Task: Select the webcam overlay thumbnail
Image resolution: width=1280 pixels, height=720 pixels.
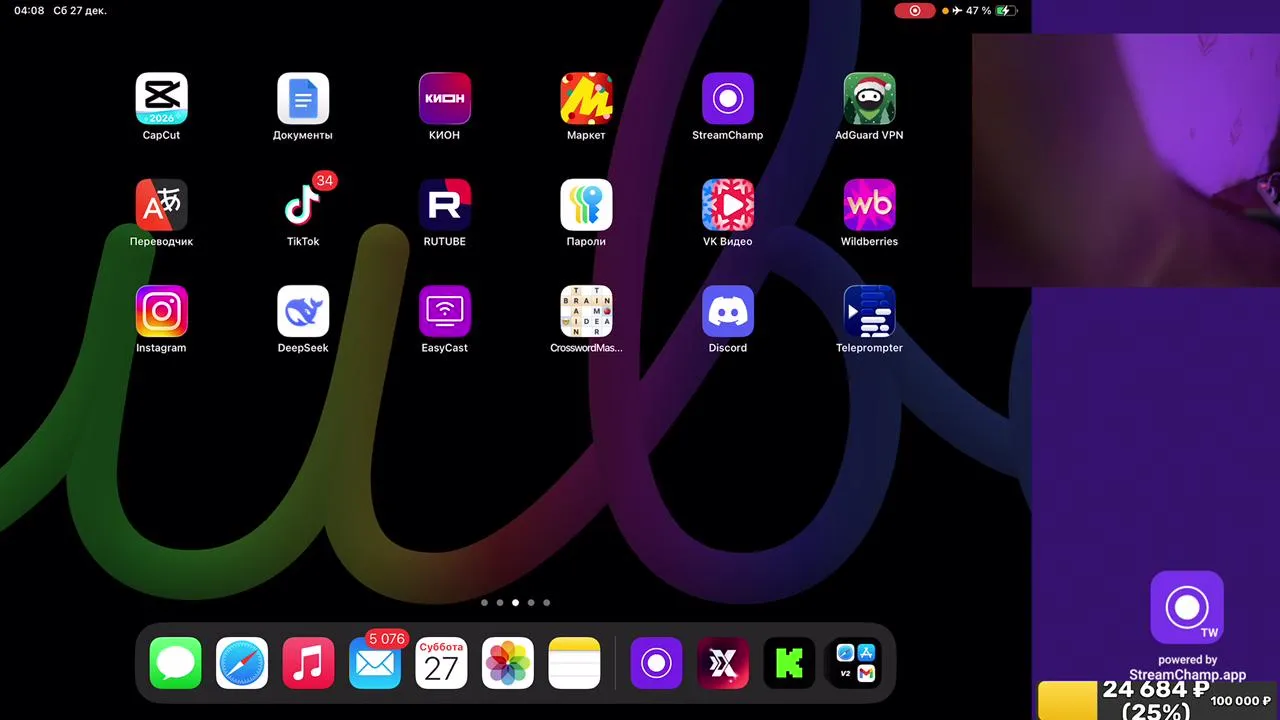Action: coord(1126,160)
